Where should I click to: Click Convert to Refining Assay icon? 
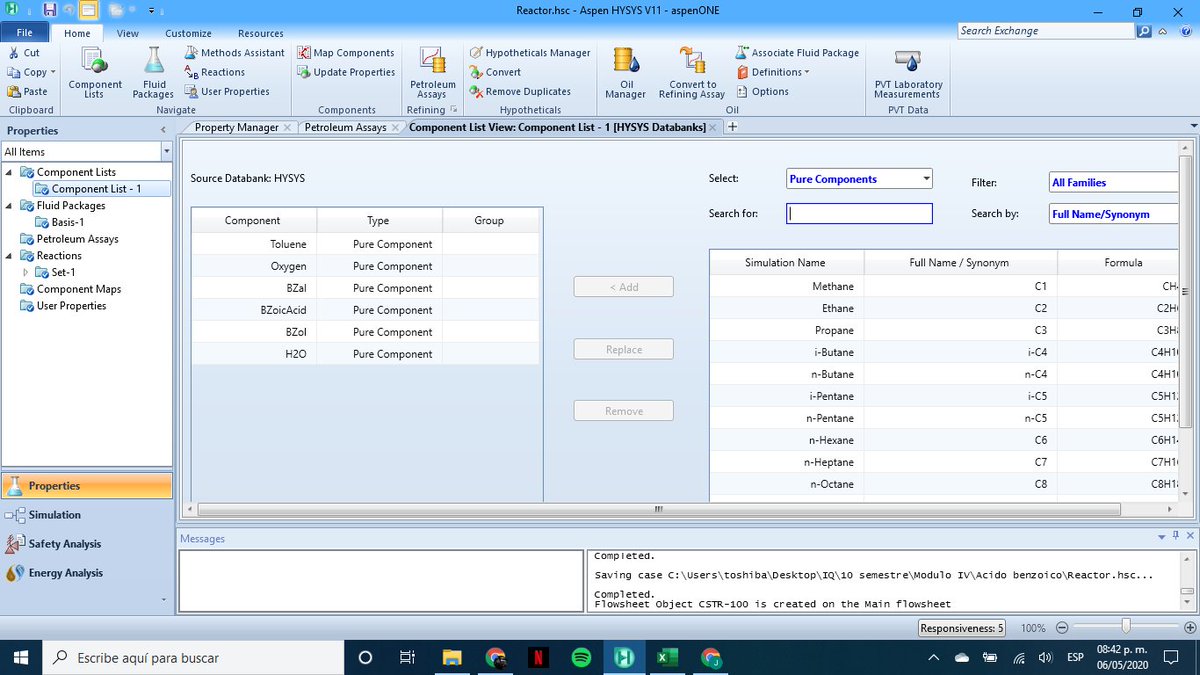click(692, 72)
